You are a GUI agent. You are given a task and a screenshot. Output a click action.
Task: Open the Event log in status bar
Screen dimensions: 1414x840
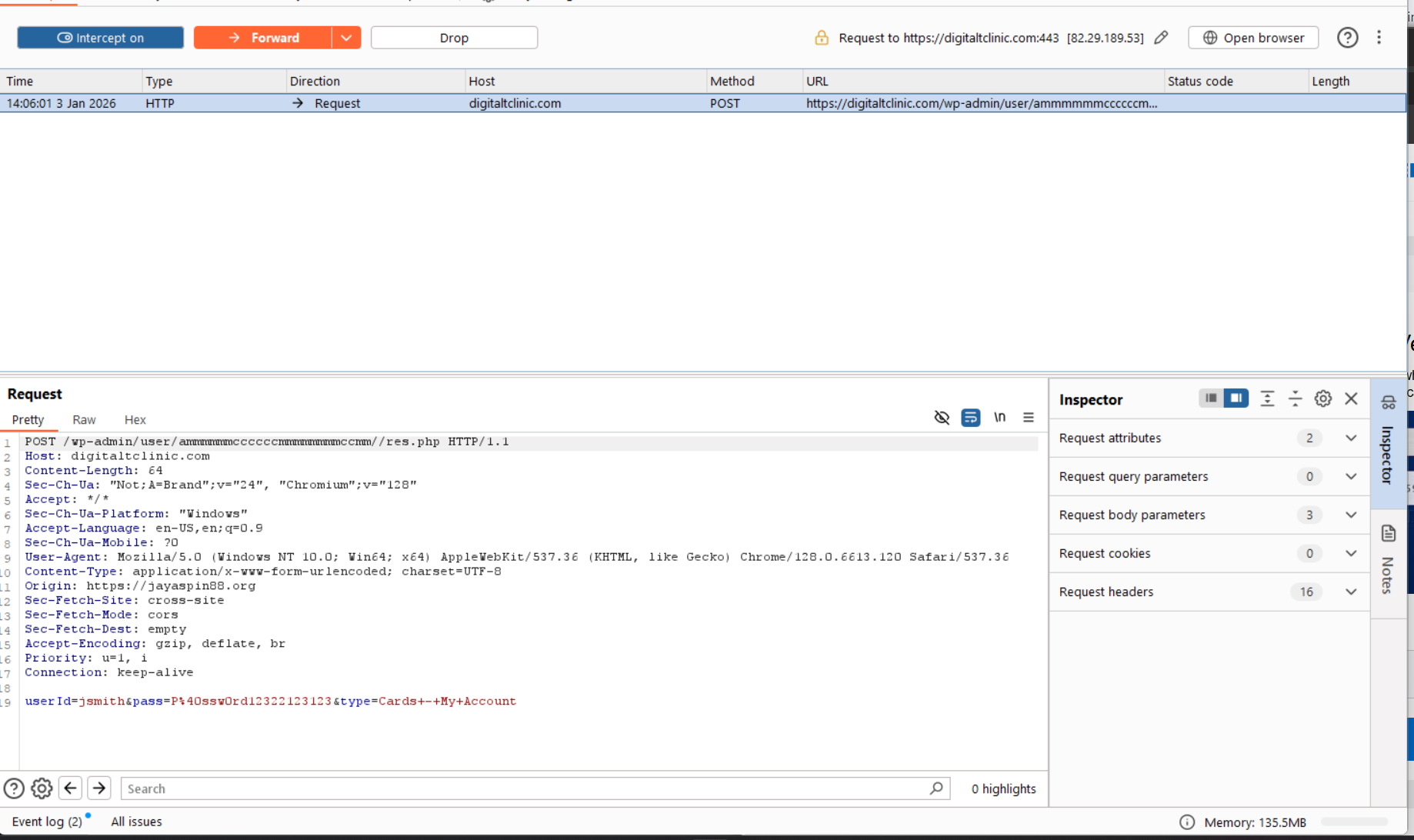pos(47,822)
